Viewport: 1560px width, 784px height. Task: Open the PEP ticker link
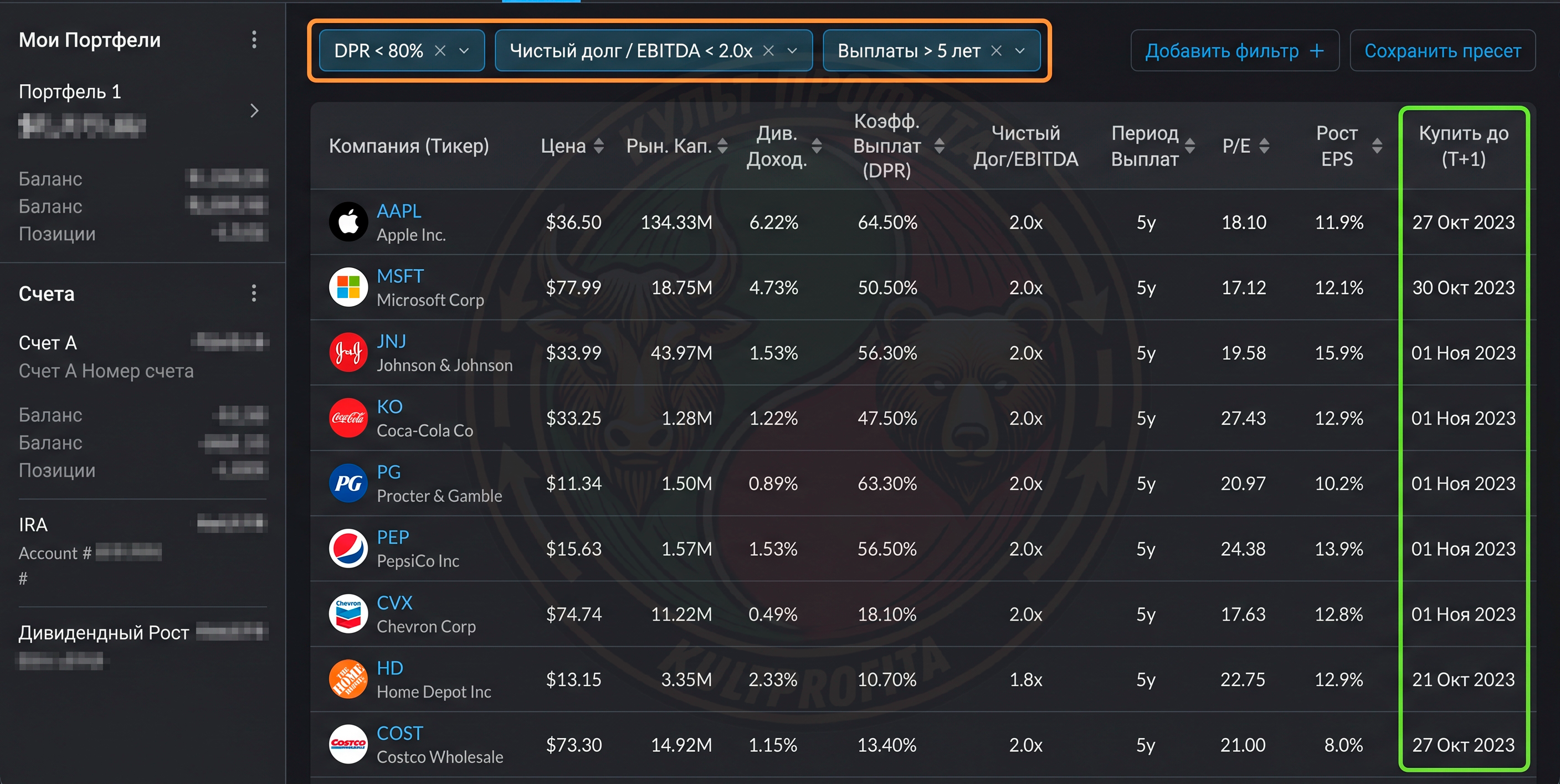[393, 538]
